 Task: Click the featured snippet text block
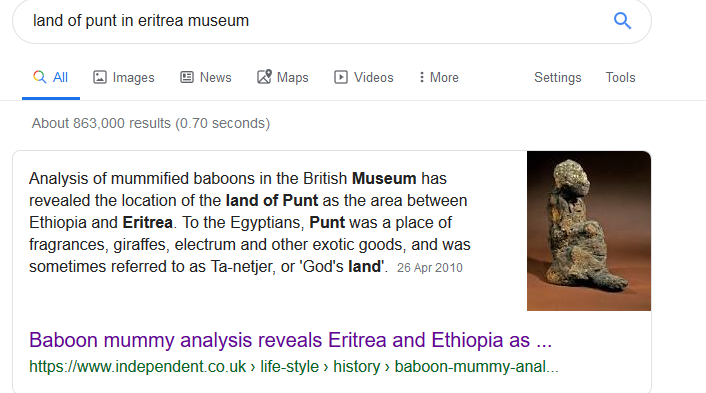pyautogui.click(x=250, y=222)
